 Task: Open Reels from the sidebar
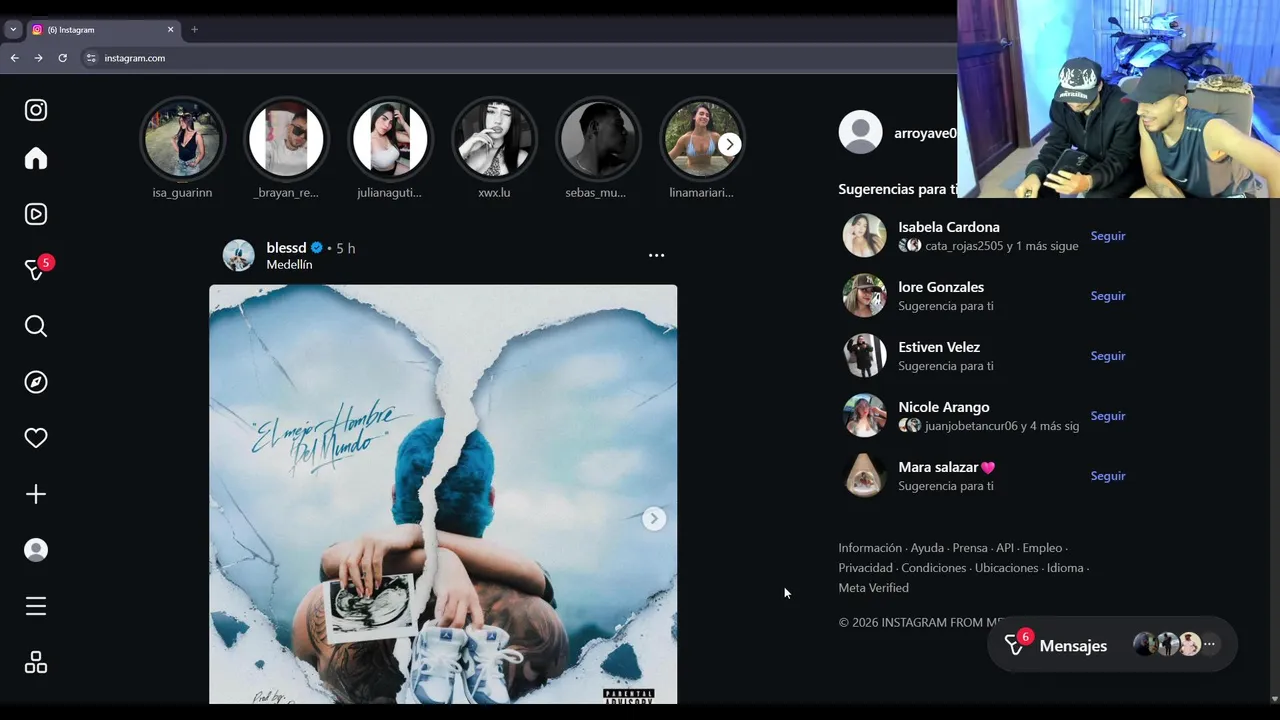(x=36, y=214)
